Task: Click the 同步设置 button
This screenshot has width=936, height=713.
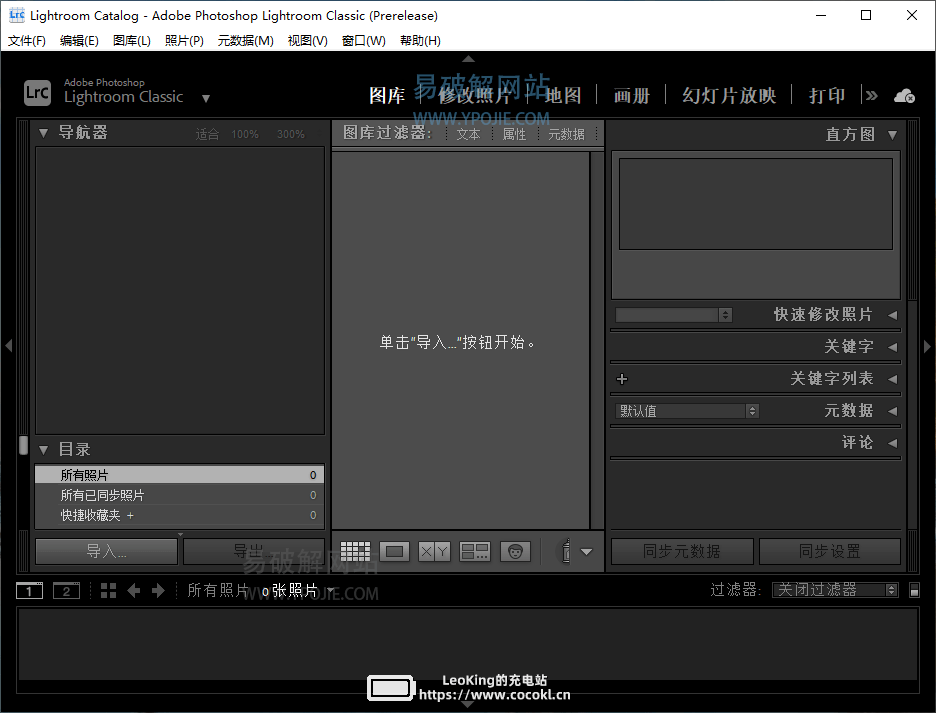Action: [x=830, y=551]
